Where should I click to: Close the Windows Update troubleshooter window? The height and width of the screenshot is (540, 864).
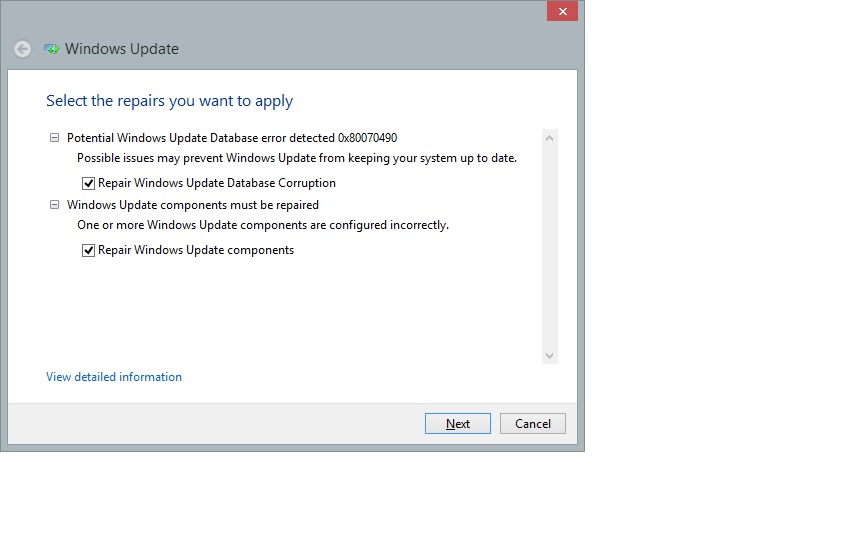pyautogui.click(x=562, y=11)
